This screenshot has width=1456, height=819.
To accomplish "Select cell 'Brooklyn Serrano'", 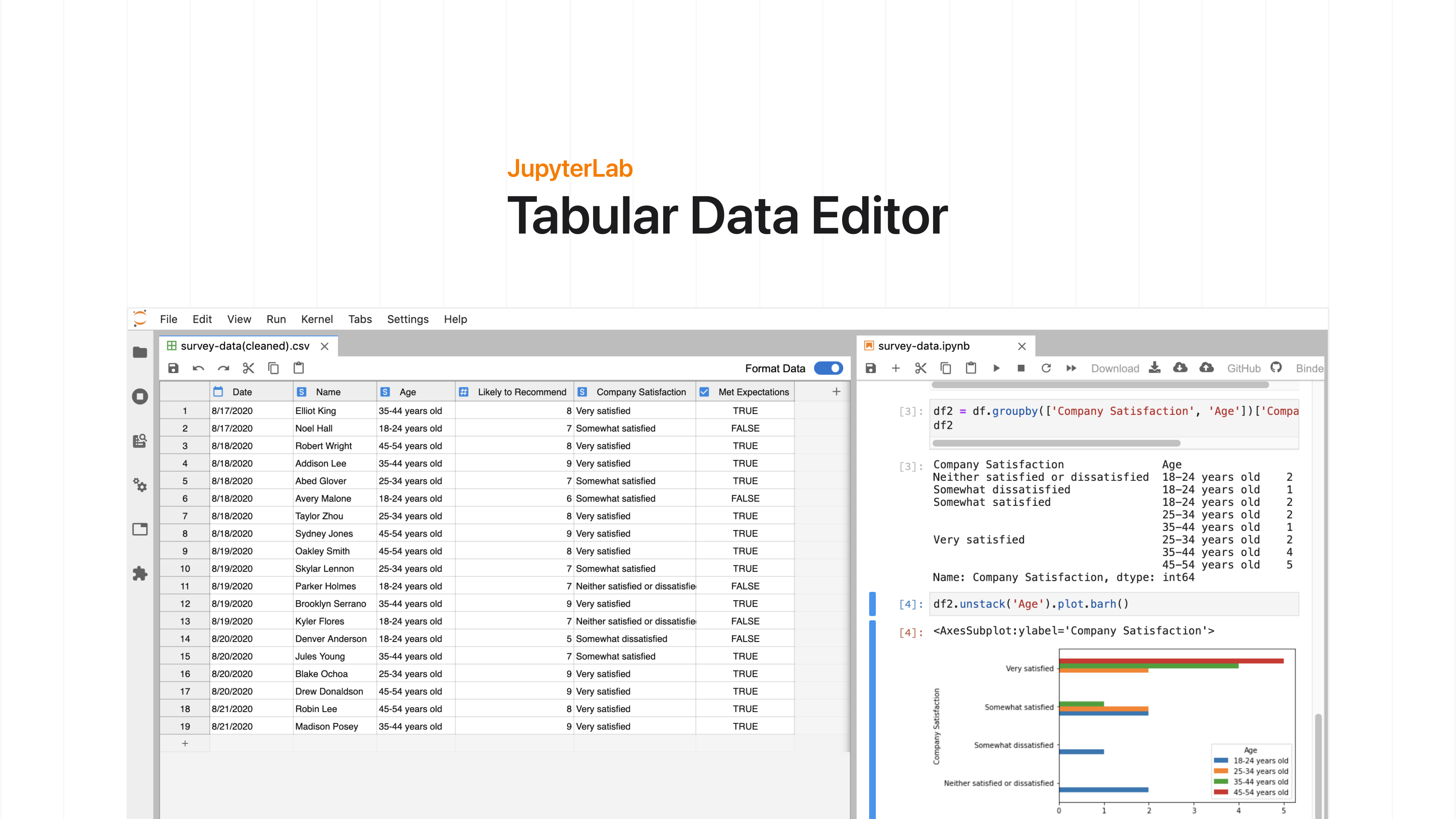I will pyautogui.click(x=334, y=604).
